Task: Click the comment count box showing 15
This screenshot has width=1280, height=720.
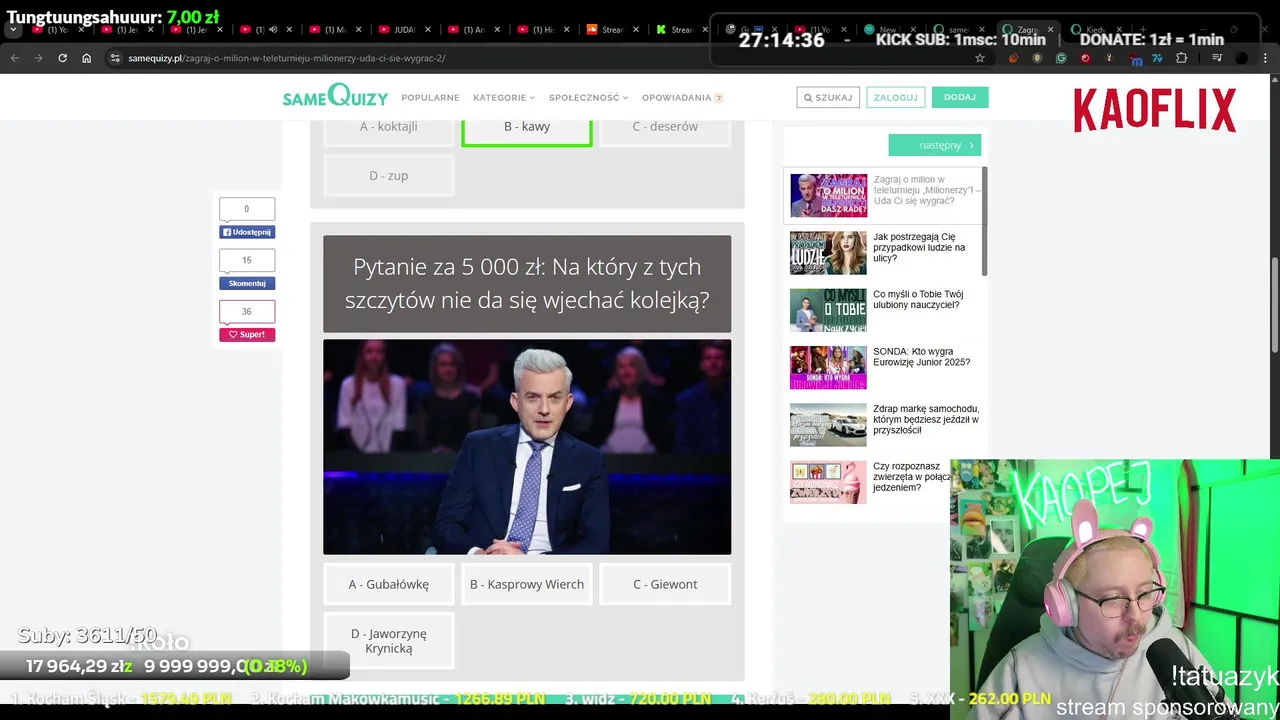Action: (247, 260)
